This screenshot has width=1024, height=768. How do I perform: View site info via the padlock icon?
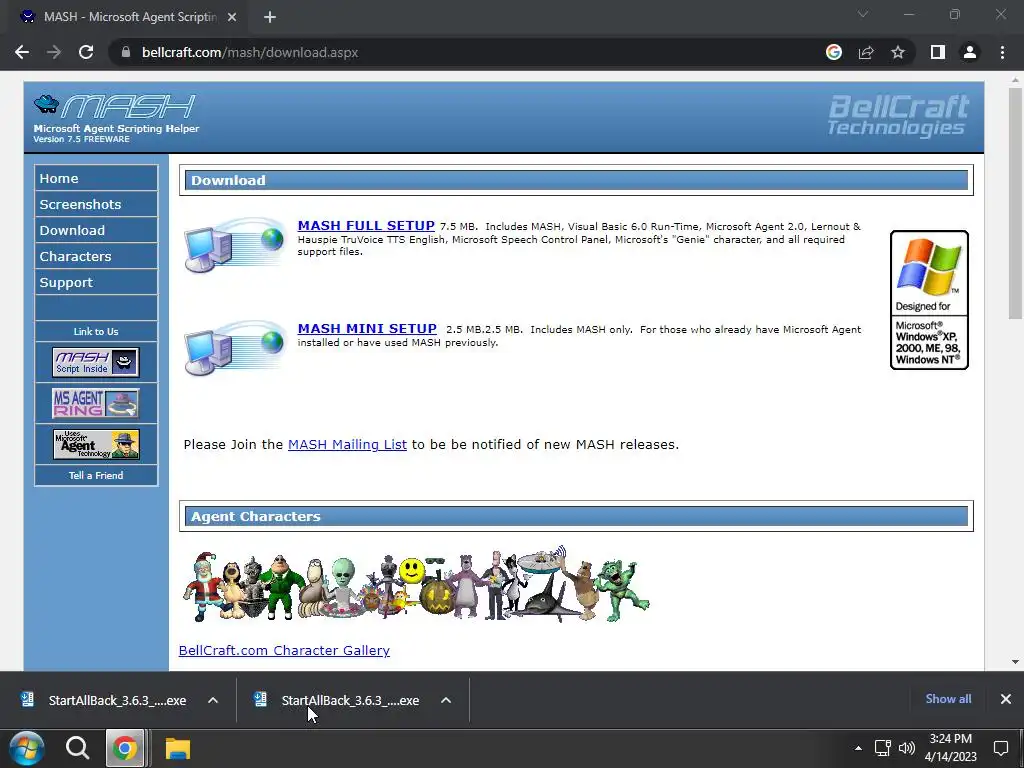pyautogui.click(x=125, y=52)
